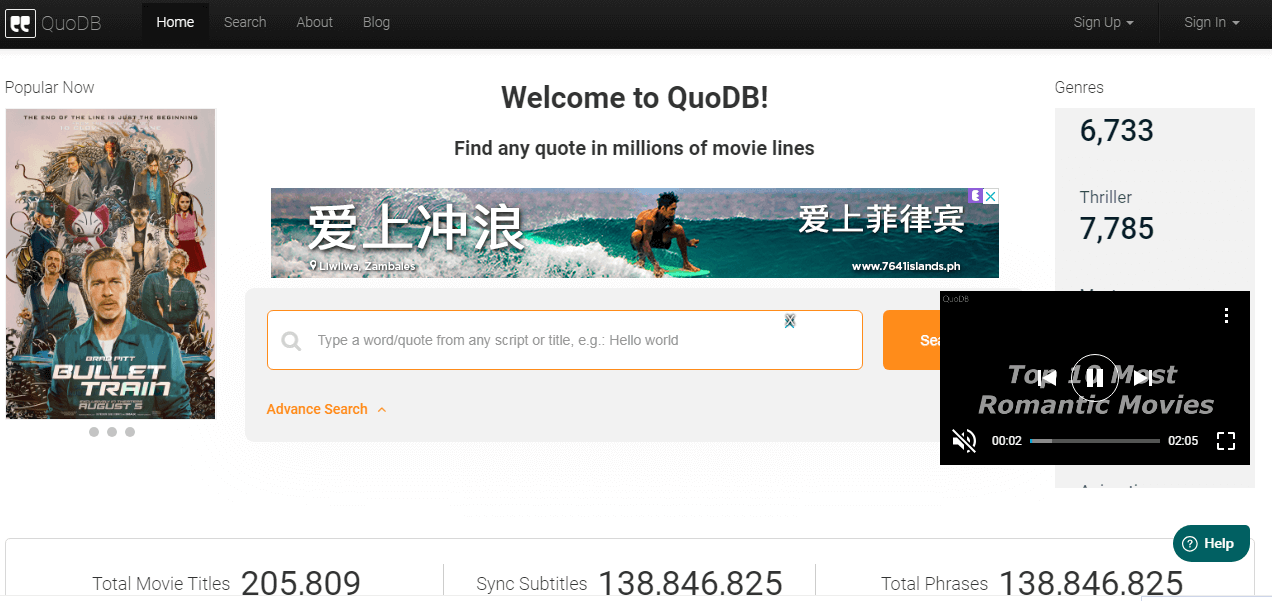The image size is (1272, 601).
Task: Open the Blog menu item
Action: pos(376,22)
